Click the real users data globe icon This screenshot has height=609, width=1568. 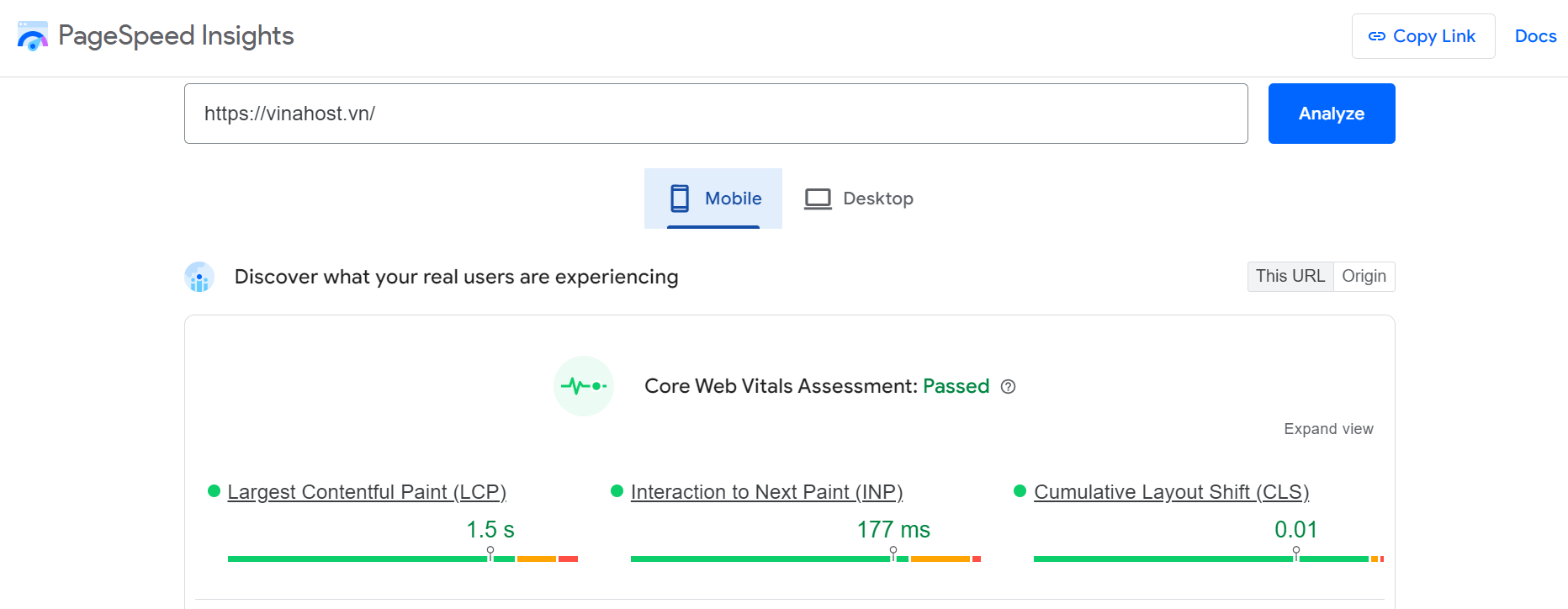point(199,277)
